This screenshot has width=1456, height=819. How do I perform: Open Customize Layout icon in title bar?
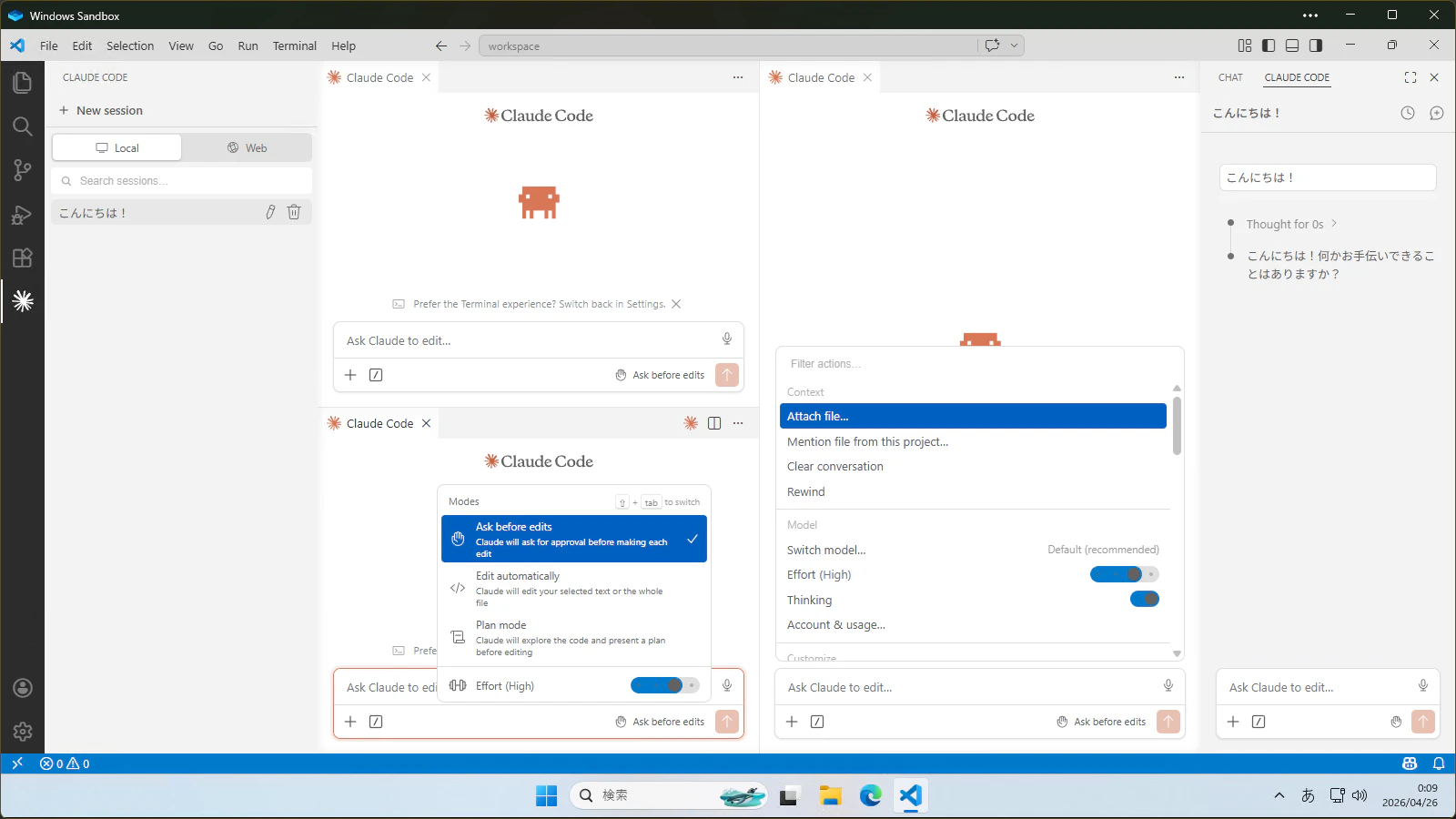pyautogui.click(x=1245, y=45)
